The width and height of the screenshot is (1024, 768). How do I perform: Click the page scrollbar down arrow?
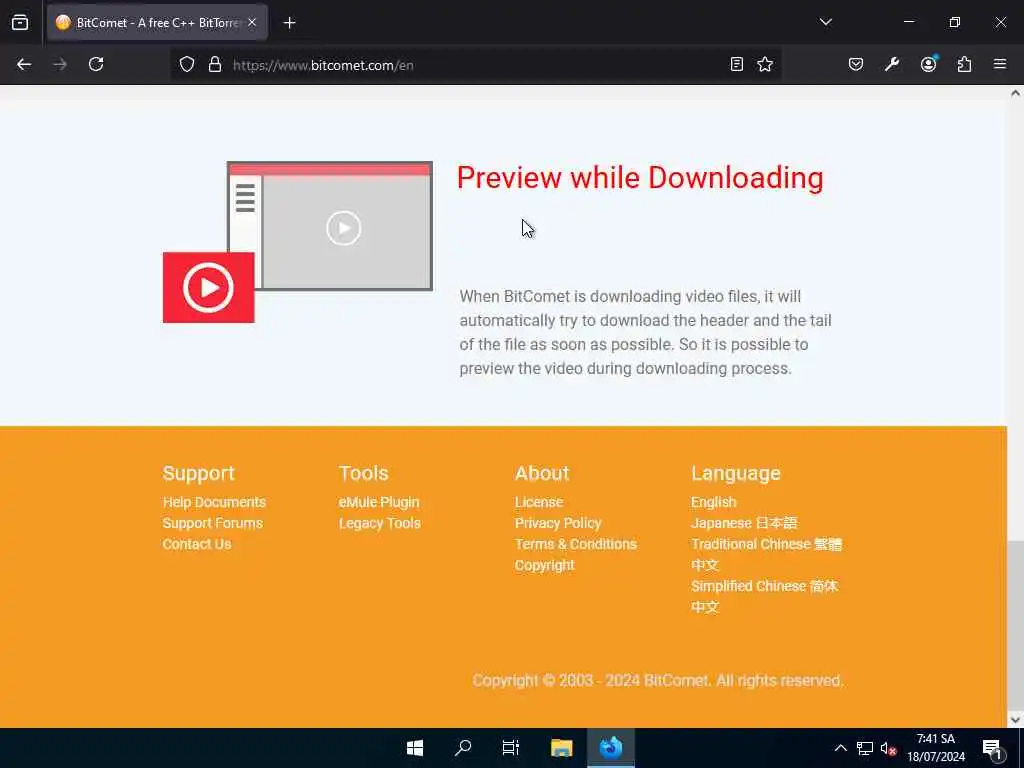pyautogui.click(x=1015, y=720)
